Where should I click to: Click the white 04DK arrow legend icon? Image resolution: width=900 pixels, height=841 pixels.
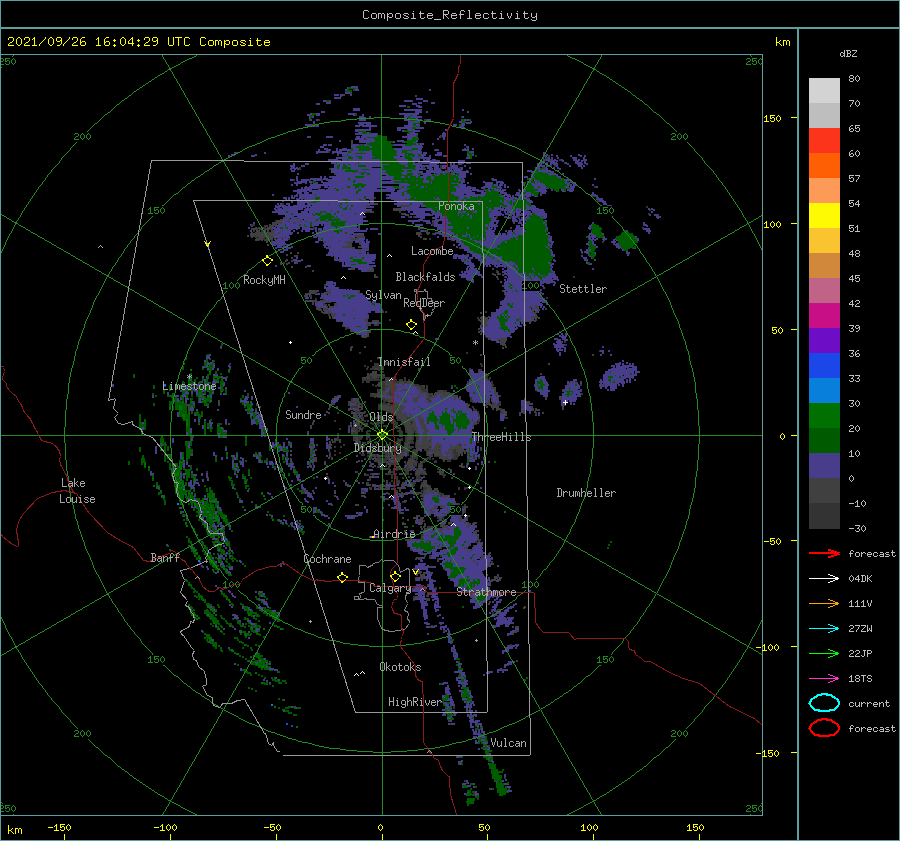pos(824,578)
